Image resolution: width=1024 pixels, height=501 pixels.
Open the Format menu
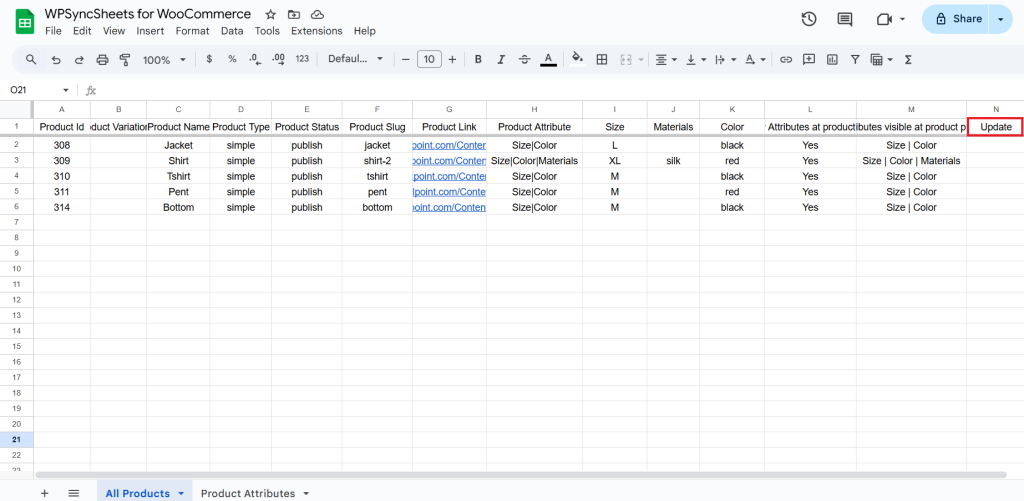tap(192, 31)
